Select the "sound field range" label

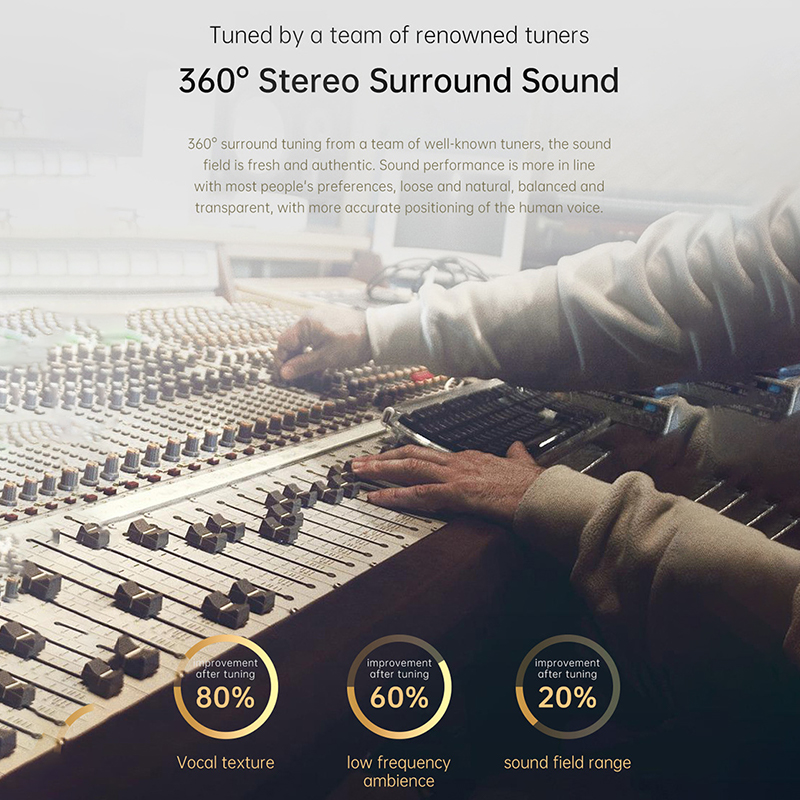[x=567, y=763]
